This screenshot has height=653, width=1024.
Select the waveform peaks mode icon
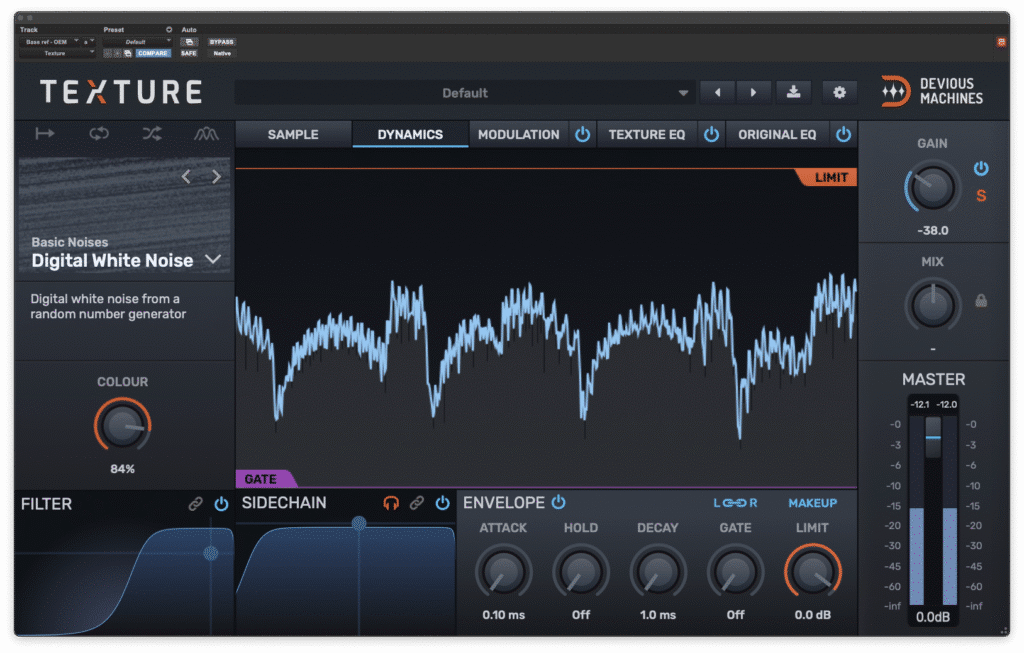click(x=206, y=134)
